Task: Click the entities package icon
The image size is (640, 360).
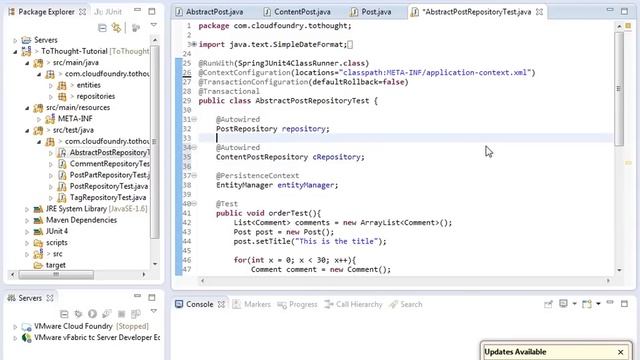Action: 62,85
